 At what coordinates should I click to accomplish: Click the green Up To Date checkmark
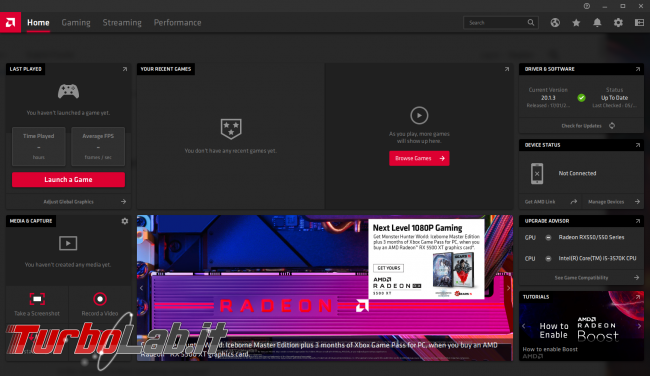(581, 98)
